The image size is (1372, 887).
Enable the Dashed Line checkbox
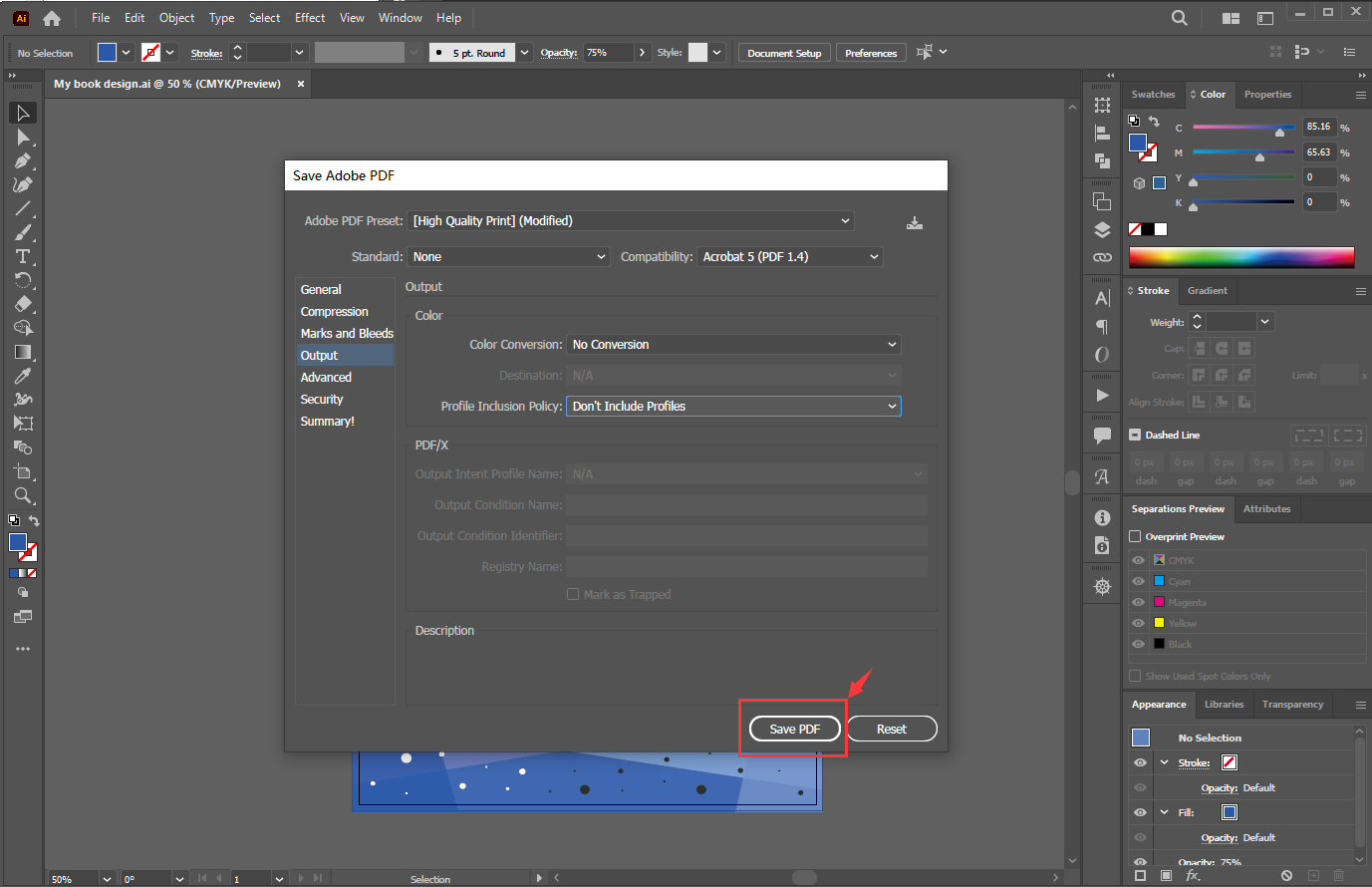tap(1135, 435)
